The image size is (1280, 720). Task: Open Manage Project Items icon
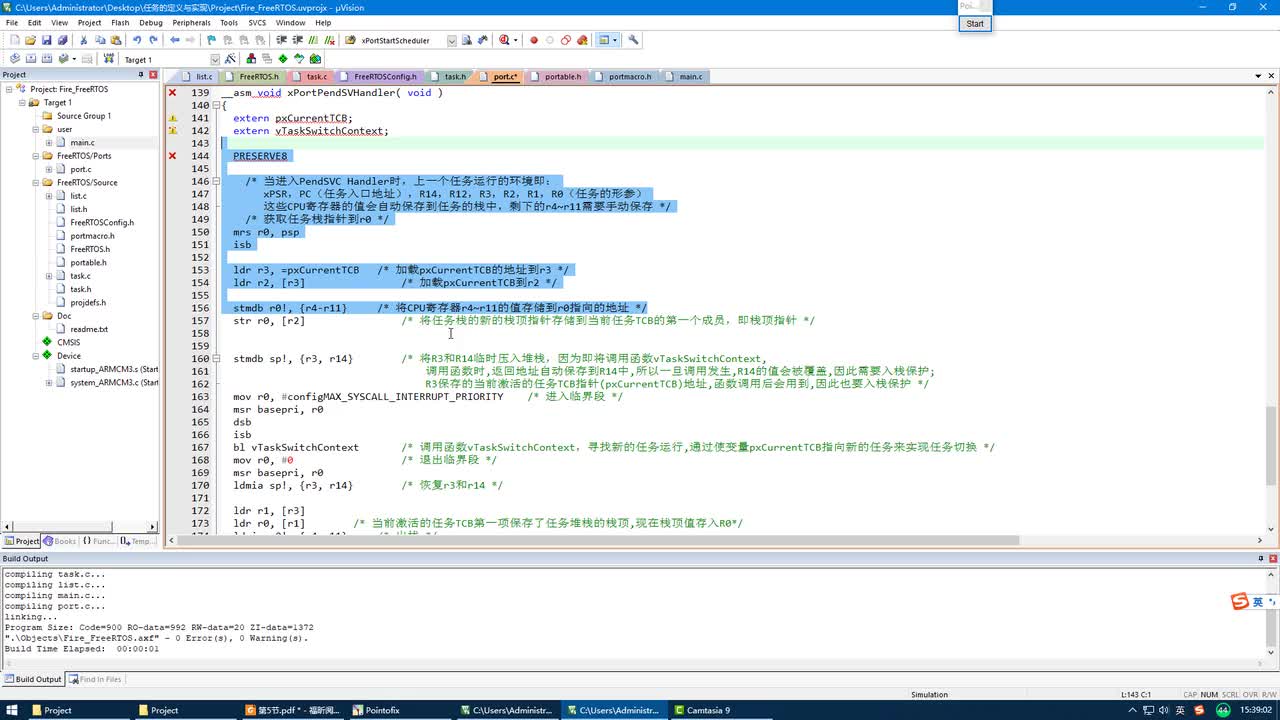[x=251, y=59]
